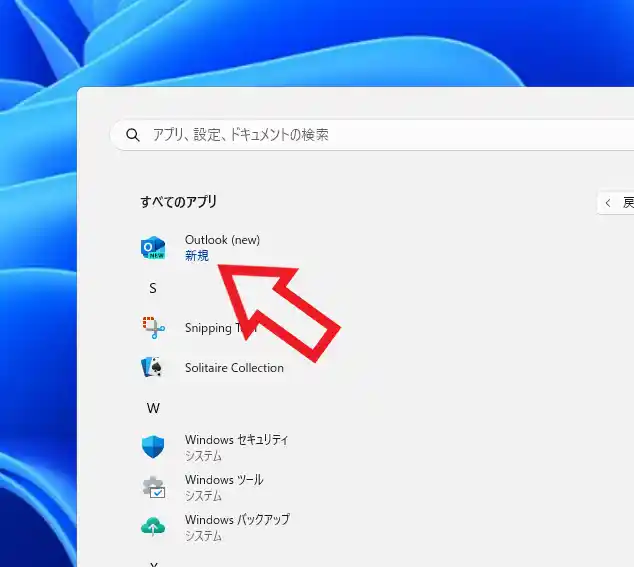Screen dimensions: 634x567
Task: Click the Snipping Tool scissors icon
Action: coord(154,328)
